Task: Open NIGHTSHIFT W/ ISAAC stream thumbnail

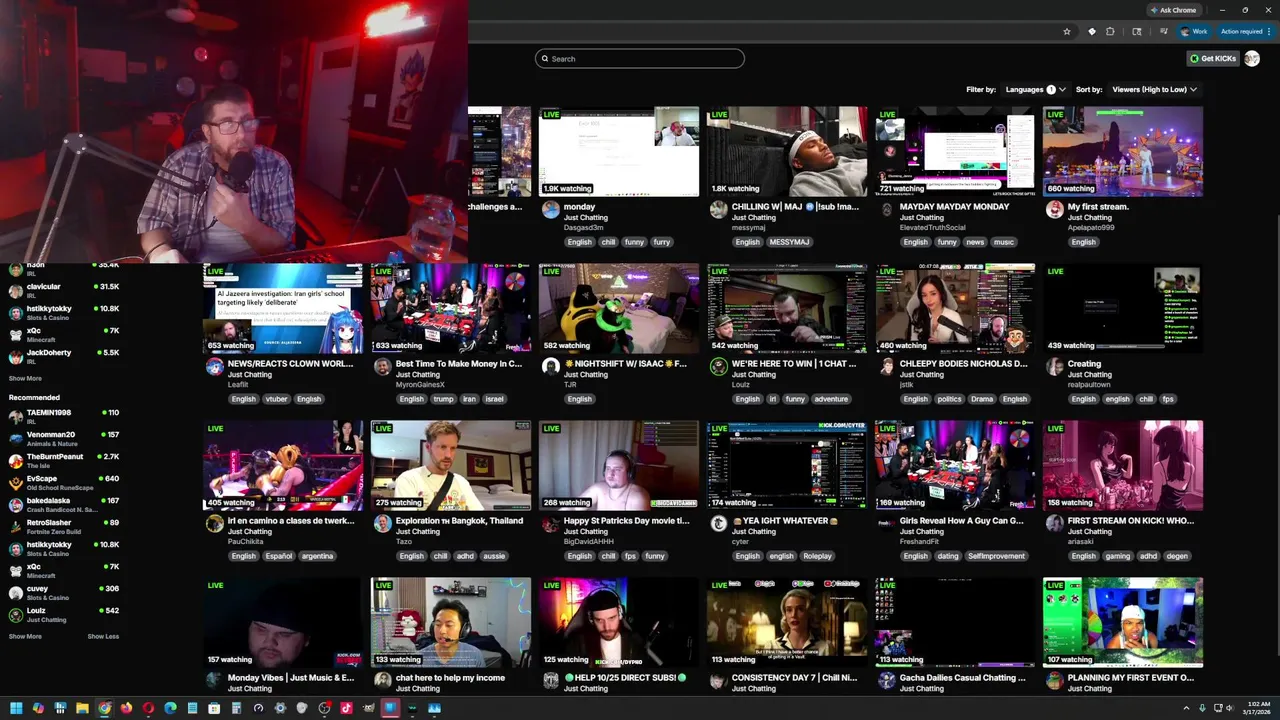Action: (x=619, y=308)
